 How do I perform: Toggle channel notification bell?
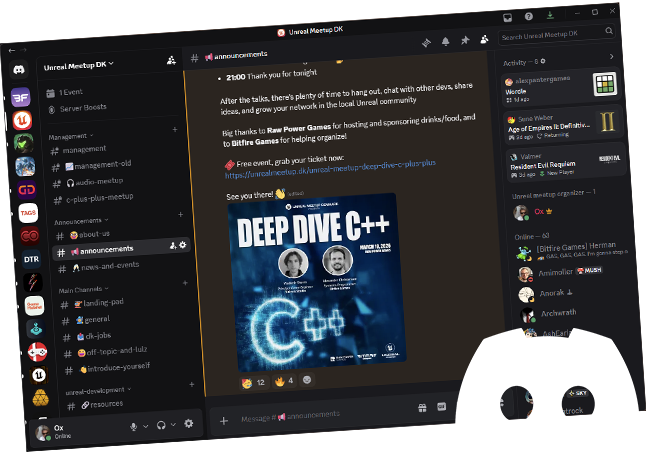coord(446,41)
